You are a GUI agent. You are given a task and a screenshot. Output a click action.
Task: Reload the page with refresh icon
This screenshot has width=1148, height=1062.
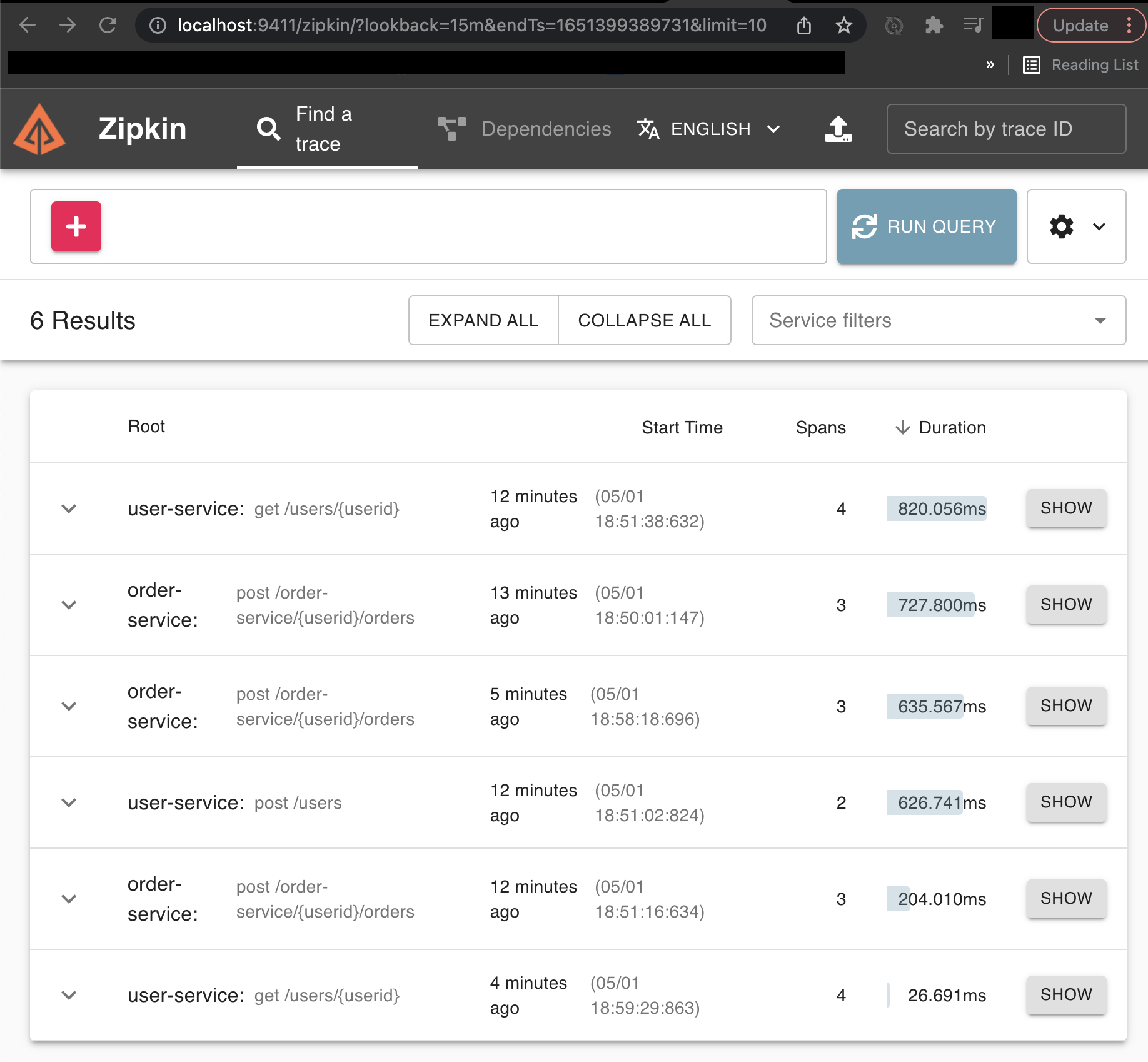pos(108,25)
